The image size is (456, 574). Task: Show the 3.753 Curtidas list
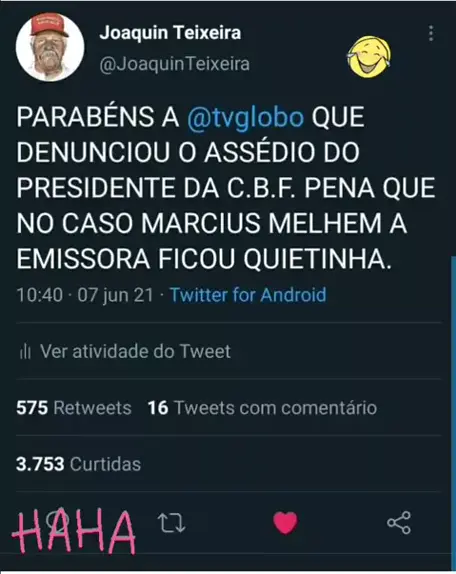click(78, 464)
